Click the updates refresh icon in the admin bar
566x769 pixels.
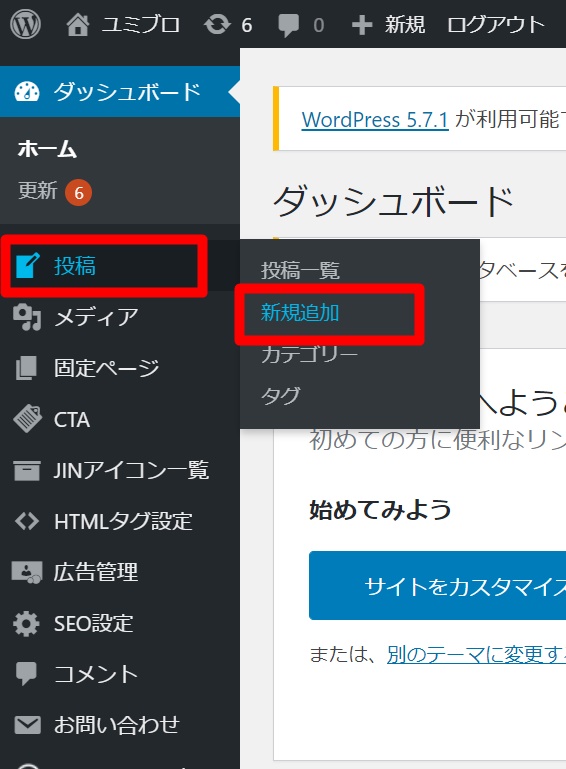pos(217,24)
